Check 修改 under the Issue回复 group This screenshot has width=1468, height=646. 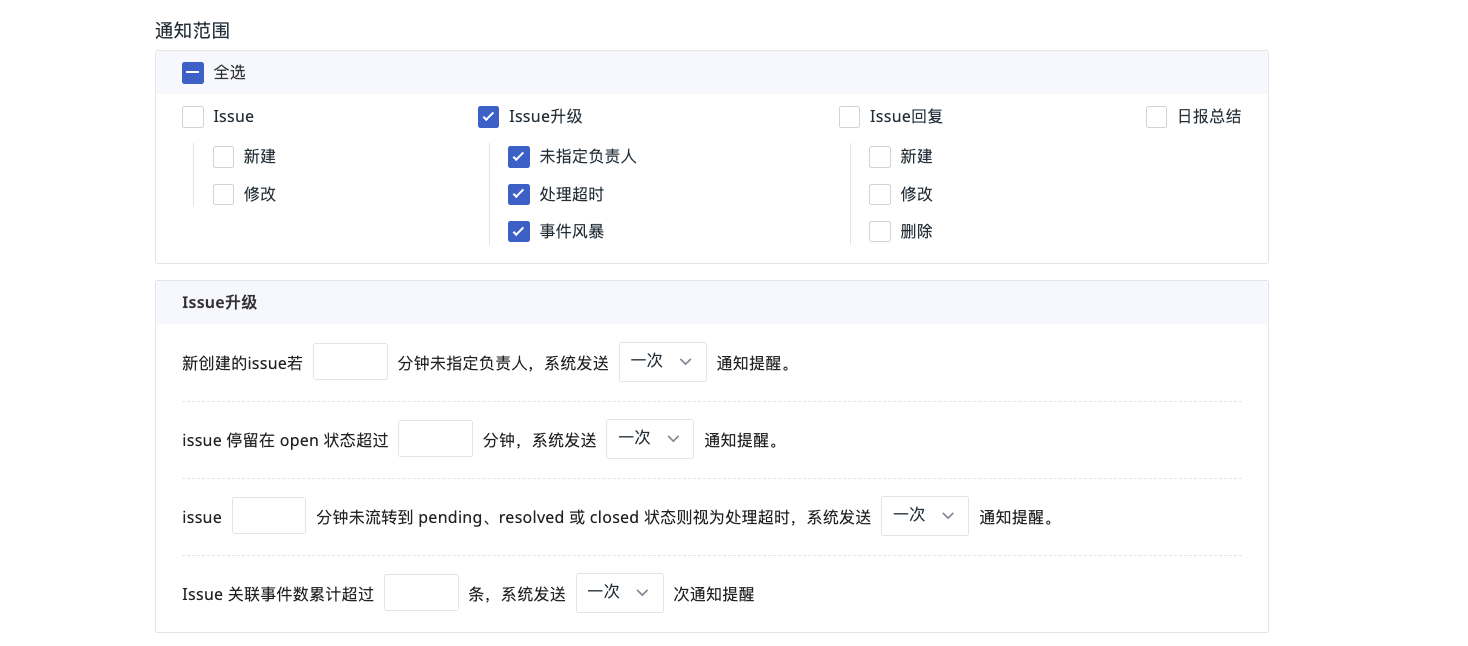click(x=879, y=195)
